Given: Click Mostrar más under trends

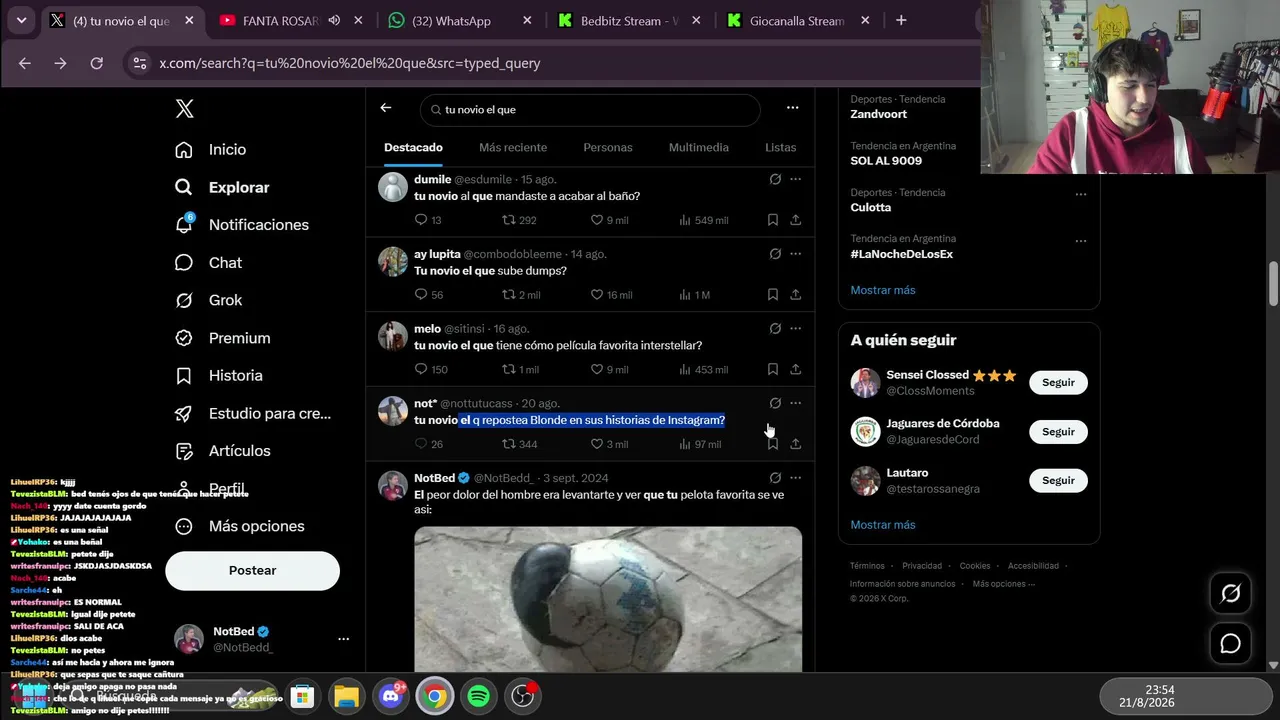Looking at the screenshot, I should pyautogui.click(x=883, y=290).
